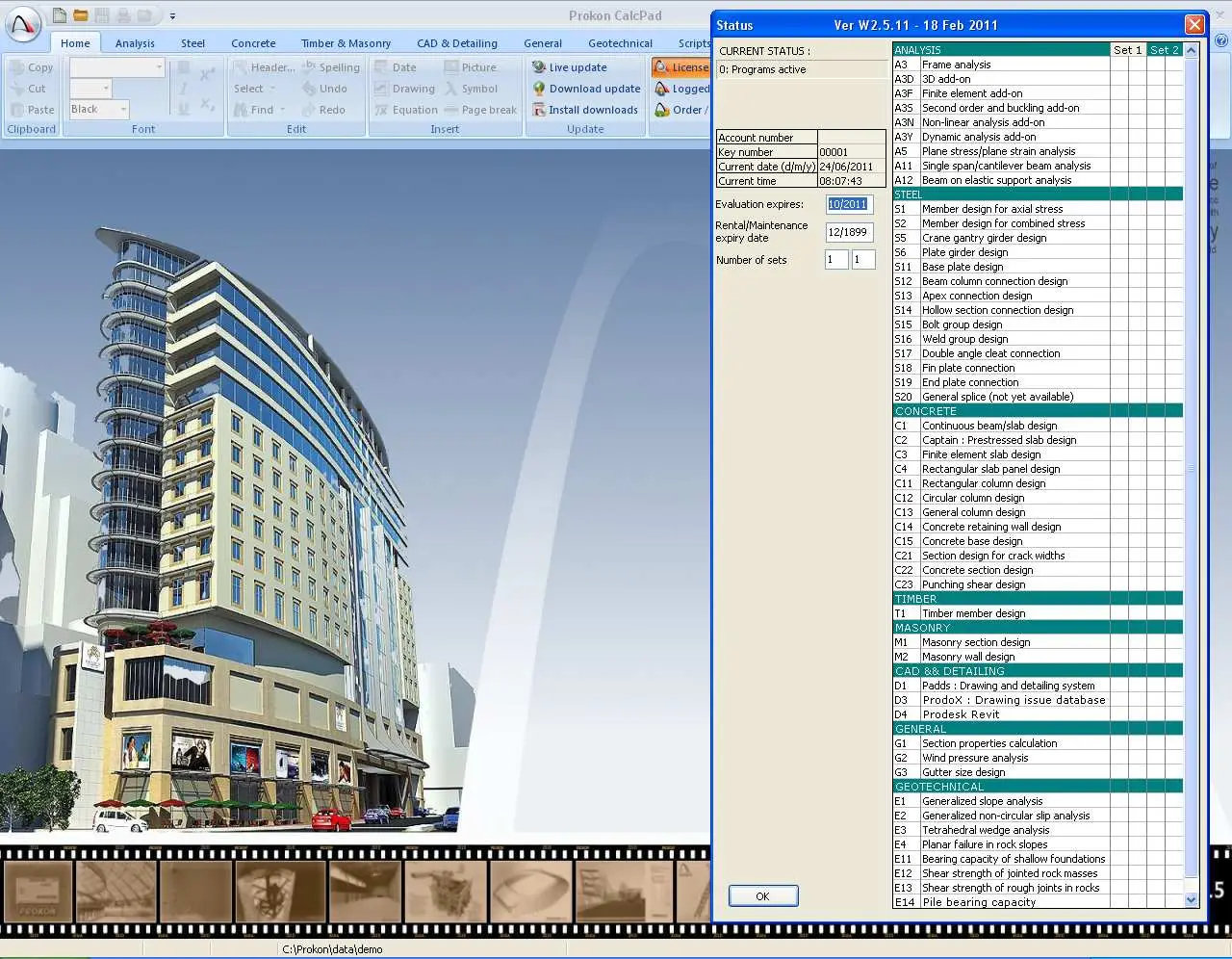Image resolution: width=1232 pixels, height=959 pixels.
Task: Open the font size combo box
Action: click(90, 89)
